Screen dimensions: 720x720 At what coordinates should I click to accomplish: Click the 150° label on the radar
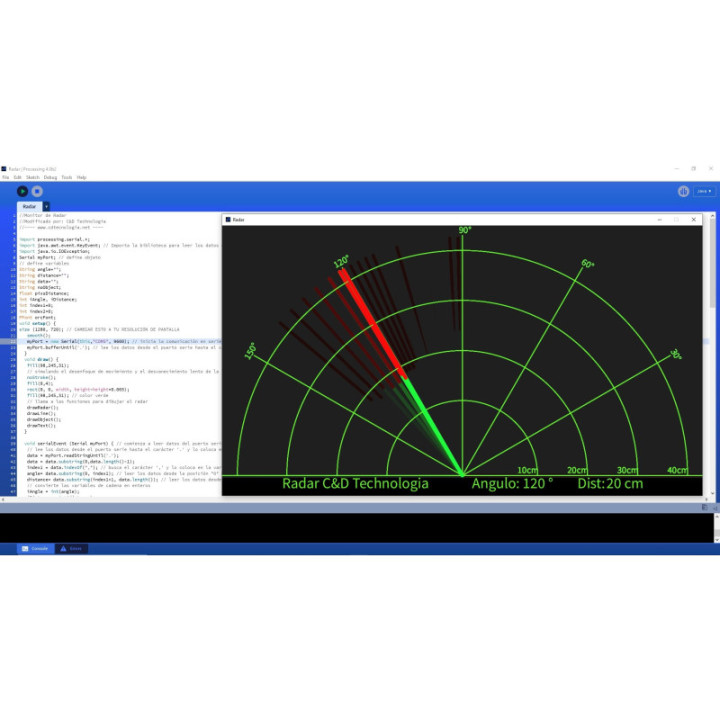250,351
